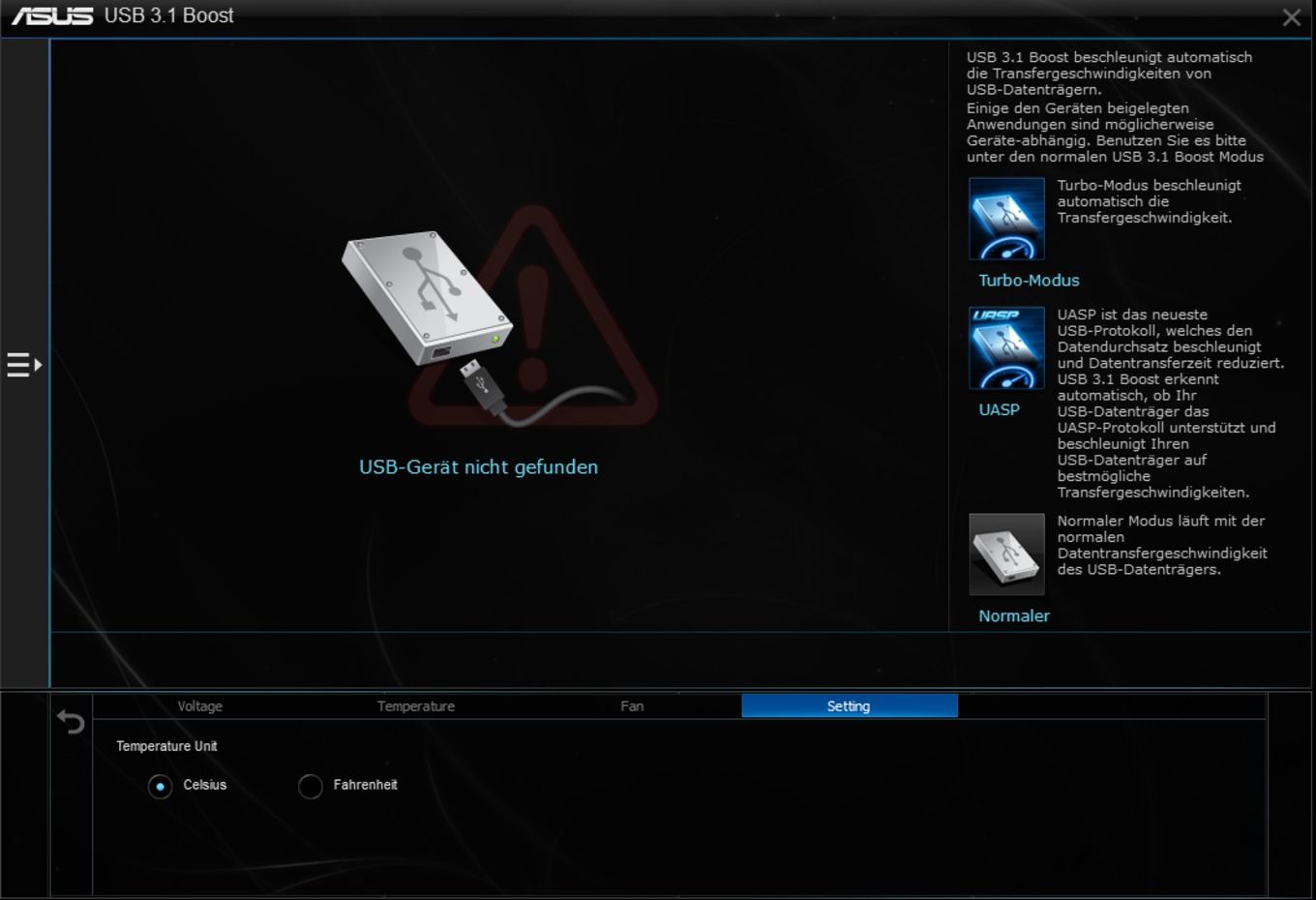Viewport: 1316px width, 900px height.
Task: Click the UASP label
Action: tap(999, 410)
